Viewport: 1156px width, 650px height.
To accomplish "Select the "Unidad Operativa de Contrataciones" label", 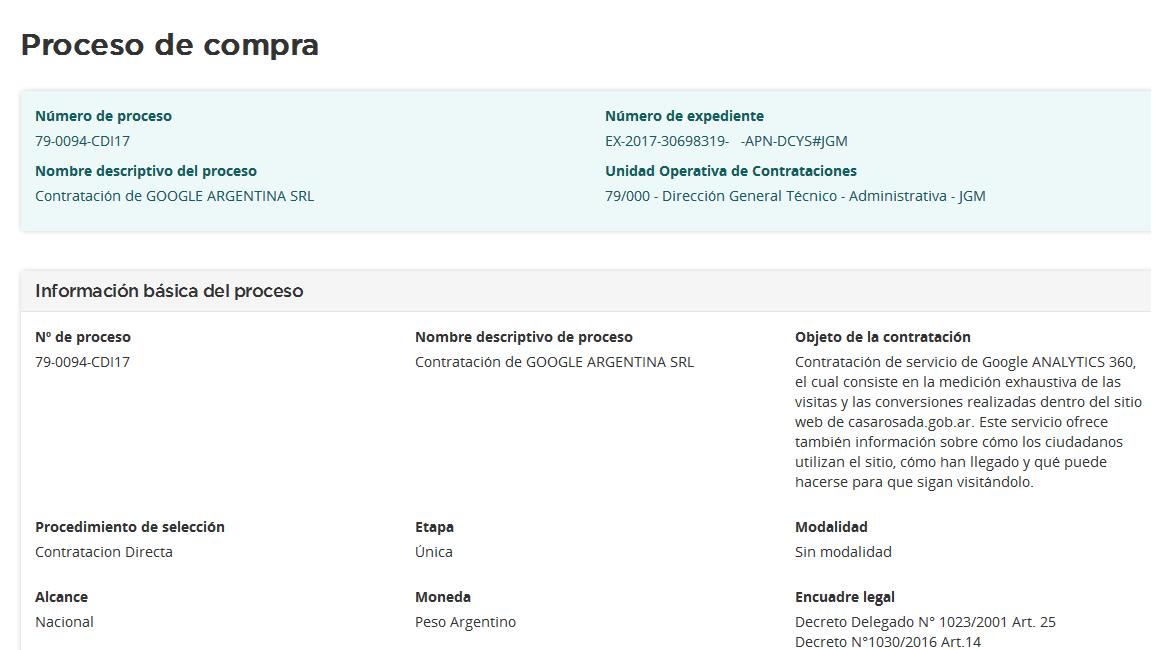I will (x=731, y=171).
